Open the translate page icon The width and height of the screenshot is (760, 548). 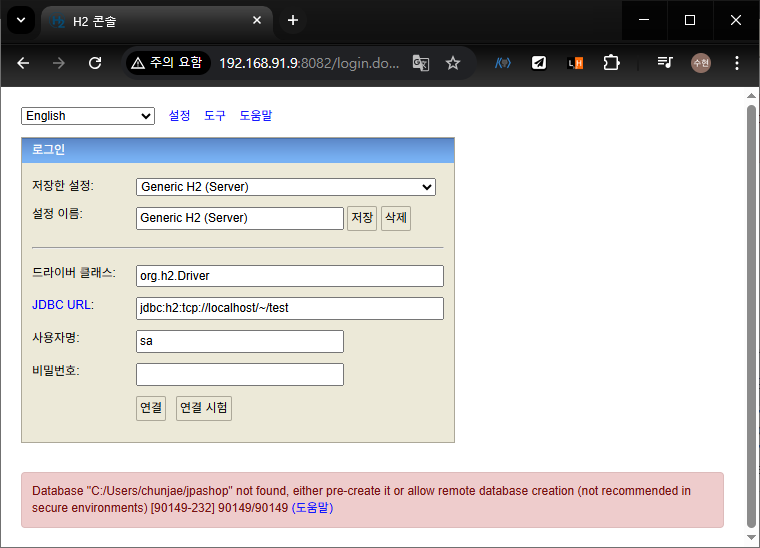(x=421, y=63)
